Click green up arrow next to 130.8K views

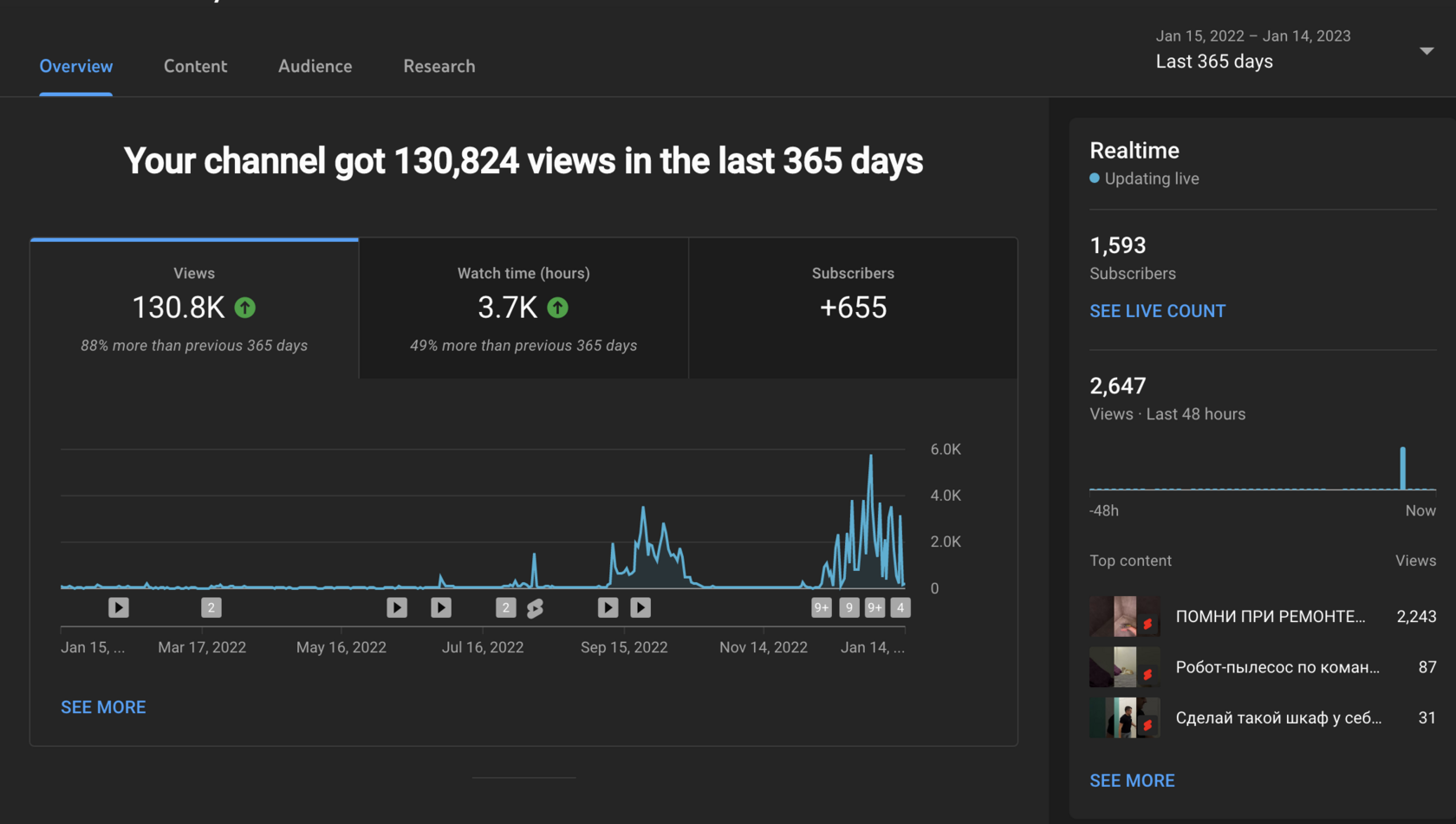tap(245, 308)
